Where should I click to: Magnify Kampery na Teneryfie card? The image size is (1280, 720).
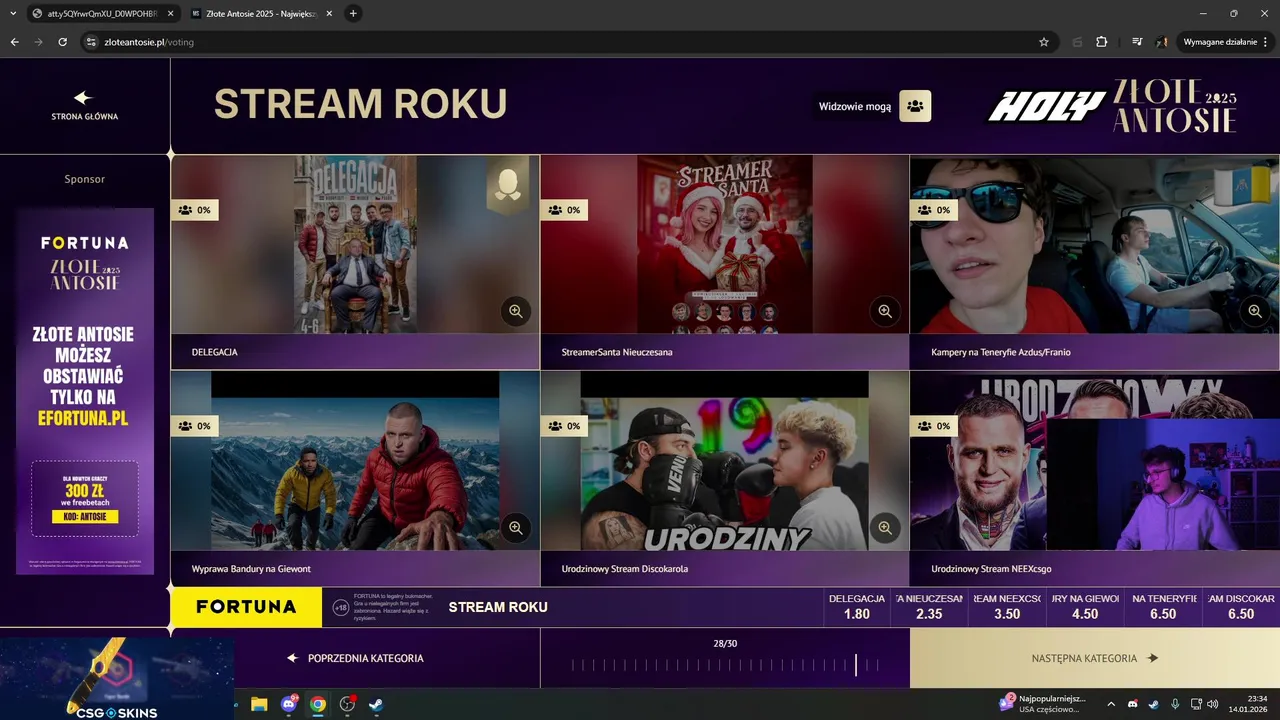coord(1255,311)
